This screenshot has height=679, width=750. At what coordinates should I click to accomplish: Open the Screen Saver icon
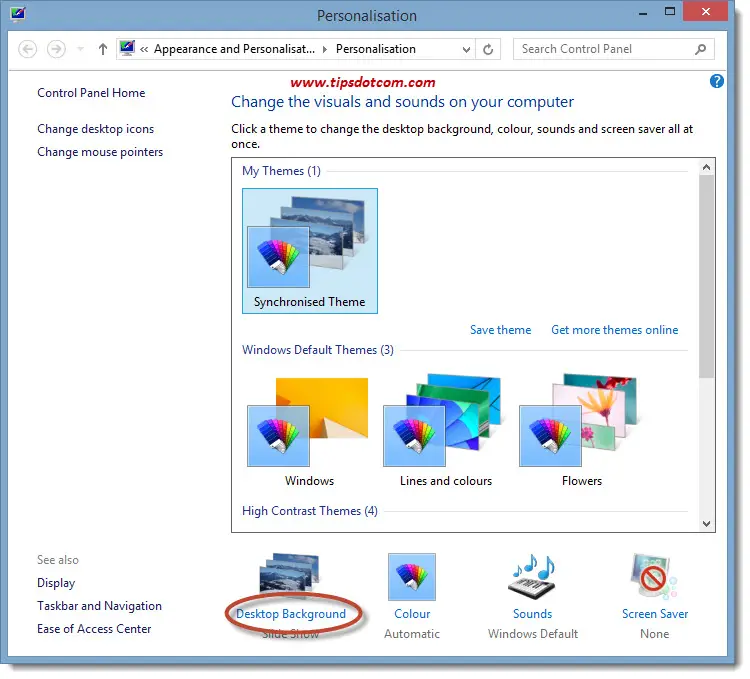click(654, 577)
